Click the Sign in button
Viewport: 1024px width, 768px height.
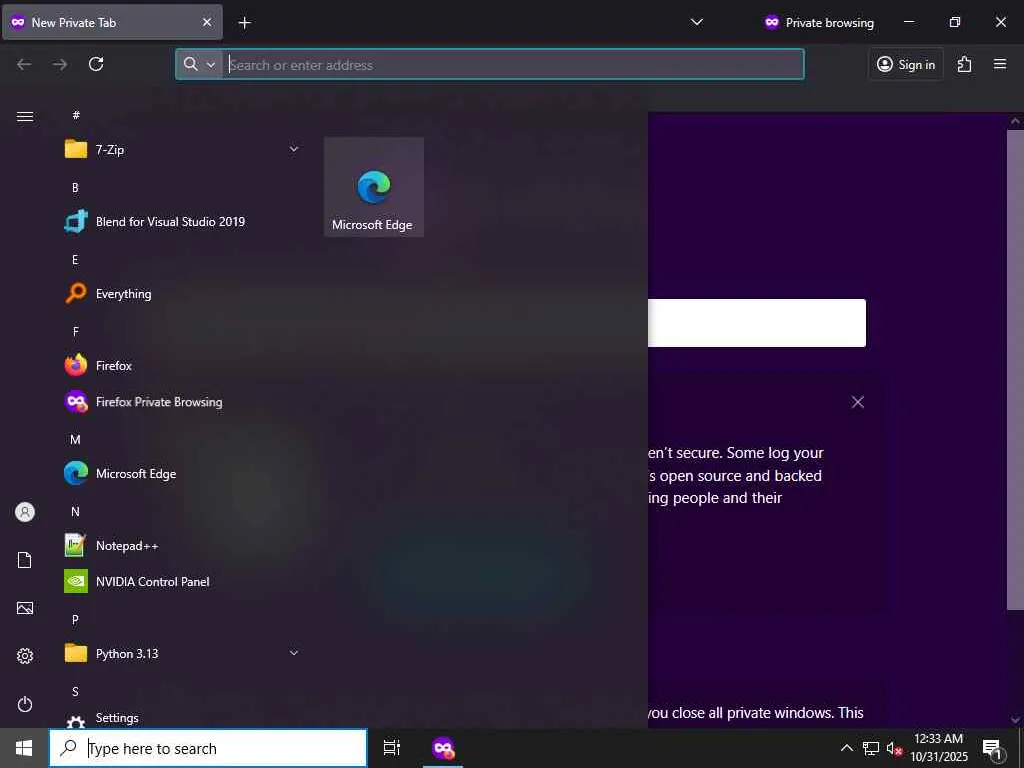(906, 64)
